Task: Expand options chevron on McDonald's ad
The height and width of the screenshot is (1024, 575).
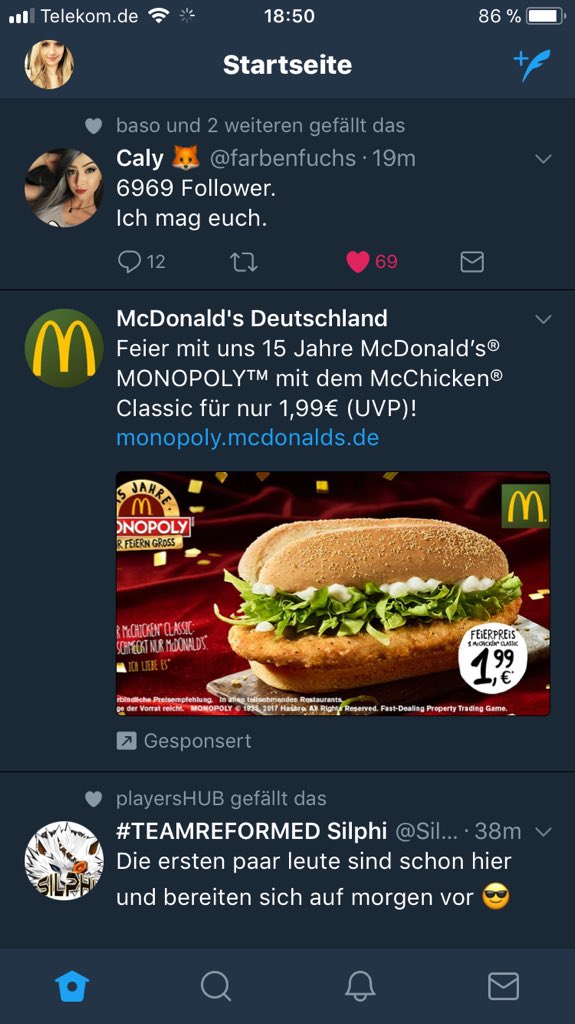Action: tap(543, 319)
